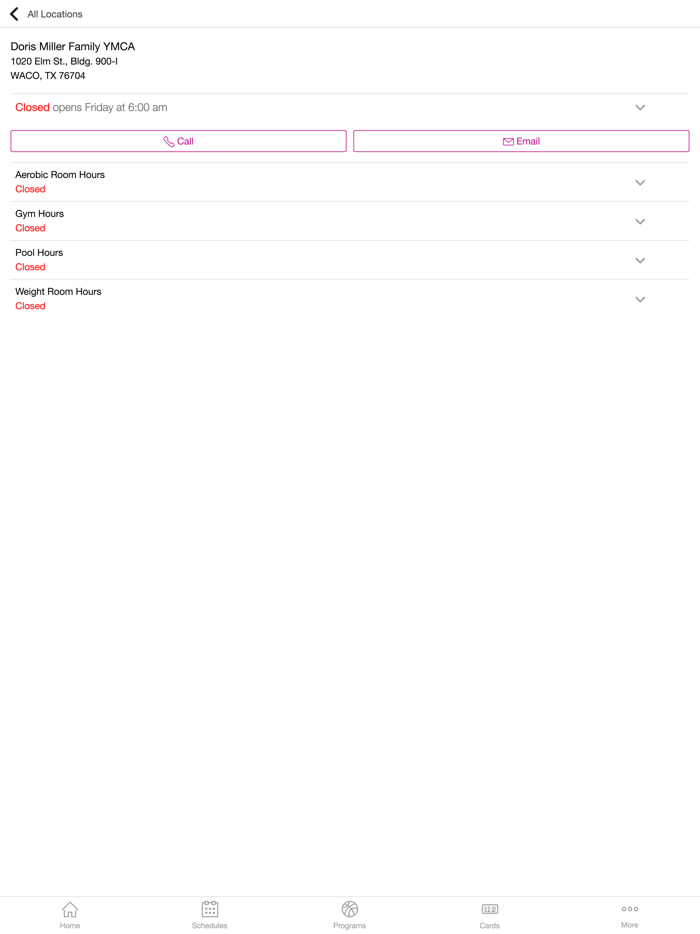
Task: Select the Weight Room Hours label
Action: pyautogui.click(x=58, y=291)
